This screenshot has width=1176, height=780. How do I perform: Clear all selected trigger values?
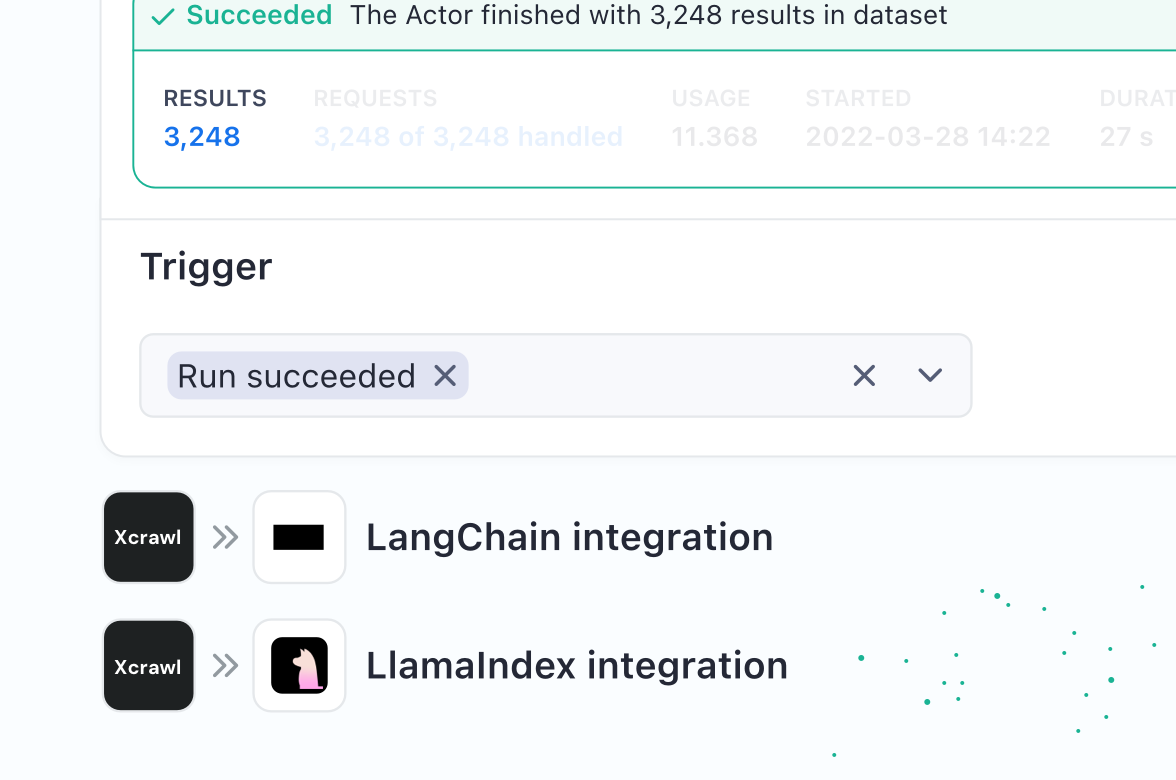pyautogui.click(x=864, y=375)
